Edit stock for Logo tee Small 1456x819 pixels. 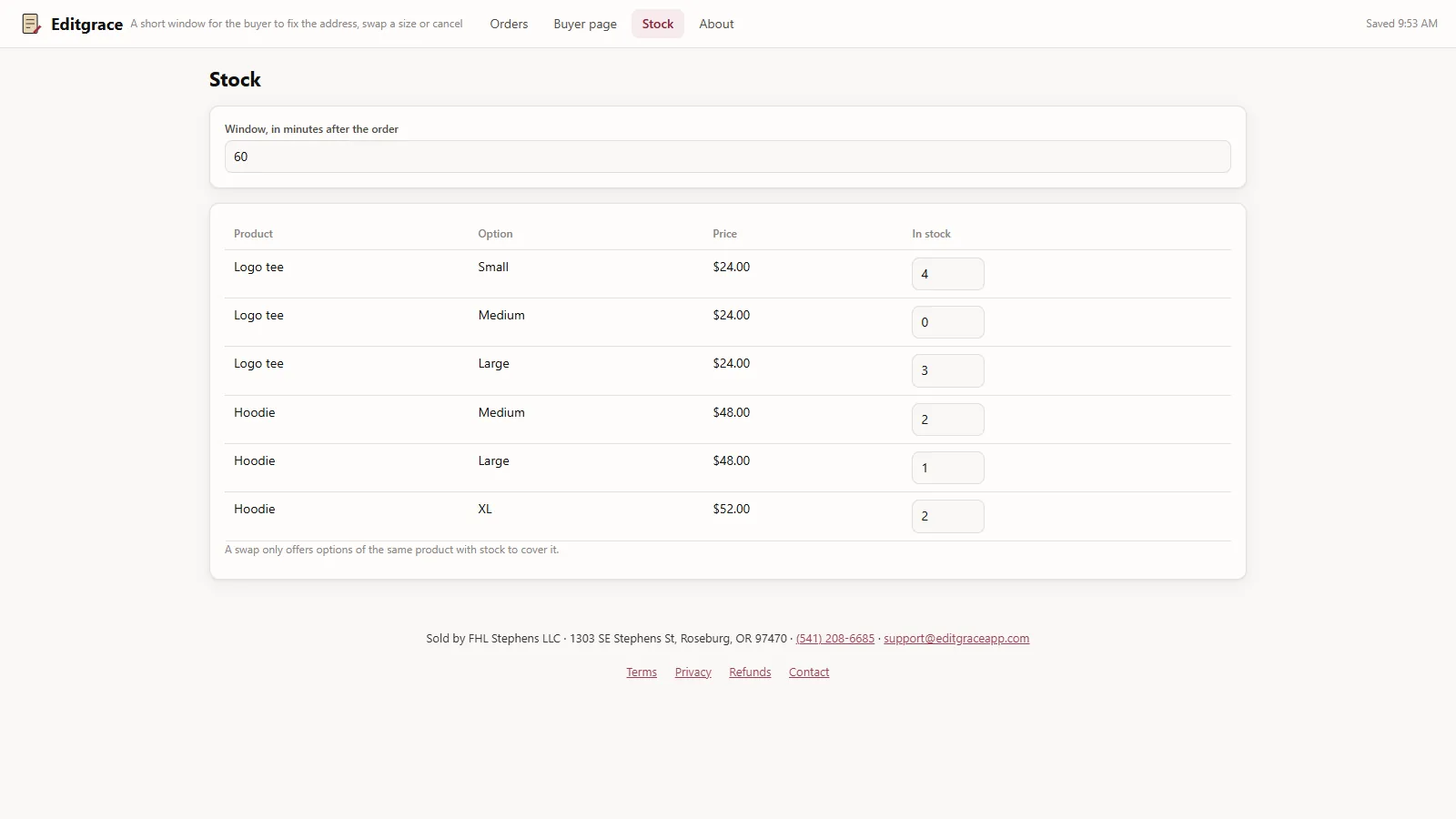tap(948, 274)
